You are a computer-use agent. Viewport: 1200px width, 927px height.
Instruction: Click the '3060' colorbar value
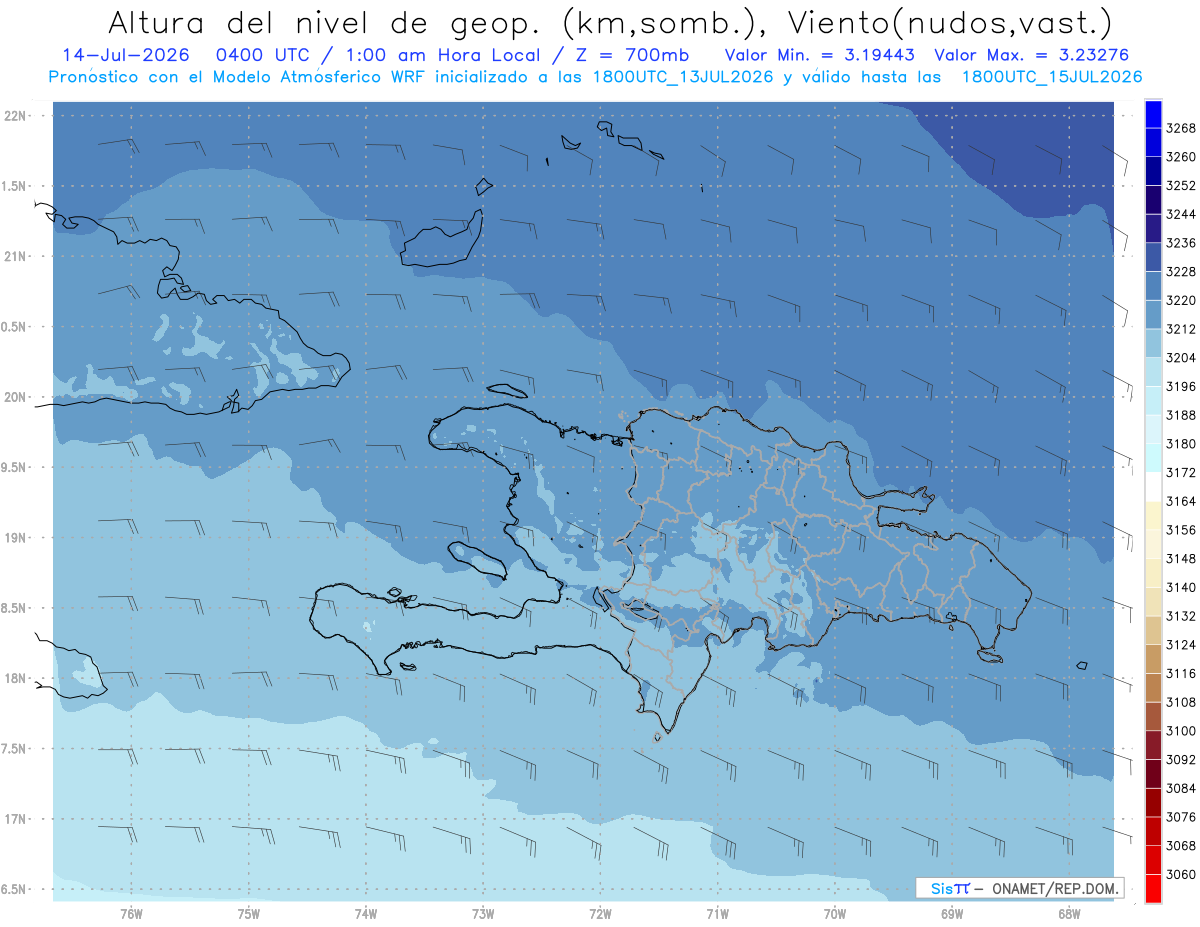tap(1180, 874)
